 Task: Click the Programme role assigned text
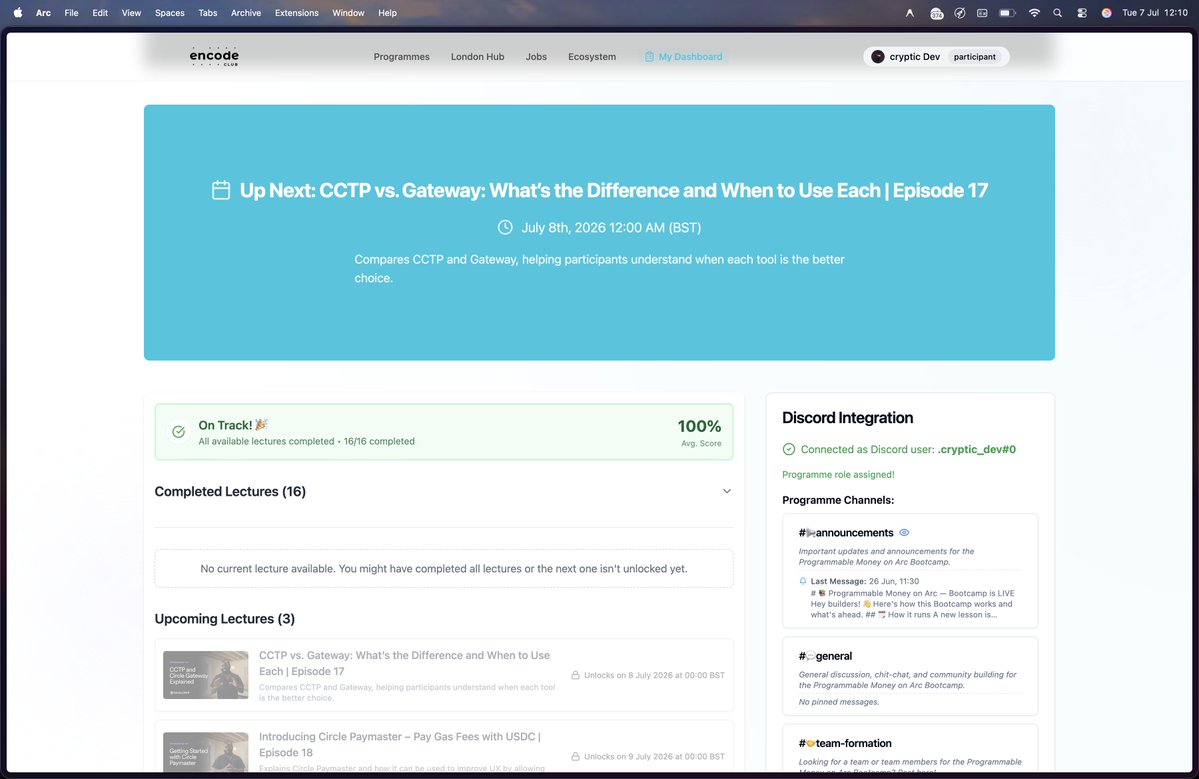(838, 475)
